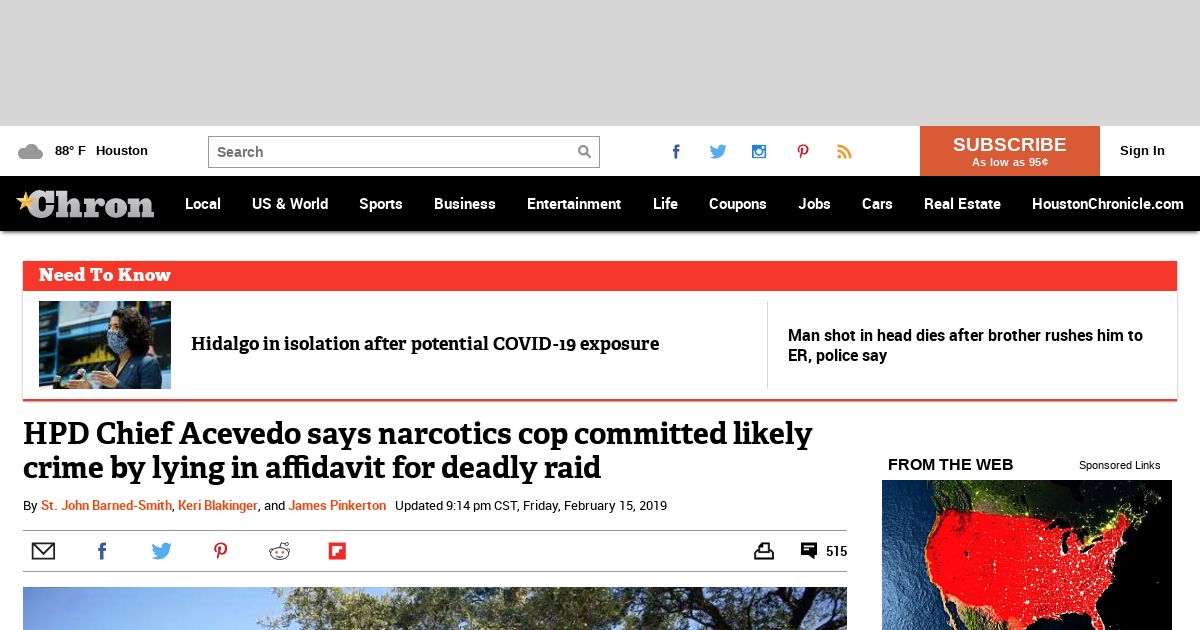The image size is (1200, 630).
Task: Click the Sponsored Links label
Action: 1120,465
